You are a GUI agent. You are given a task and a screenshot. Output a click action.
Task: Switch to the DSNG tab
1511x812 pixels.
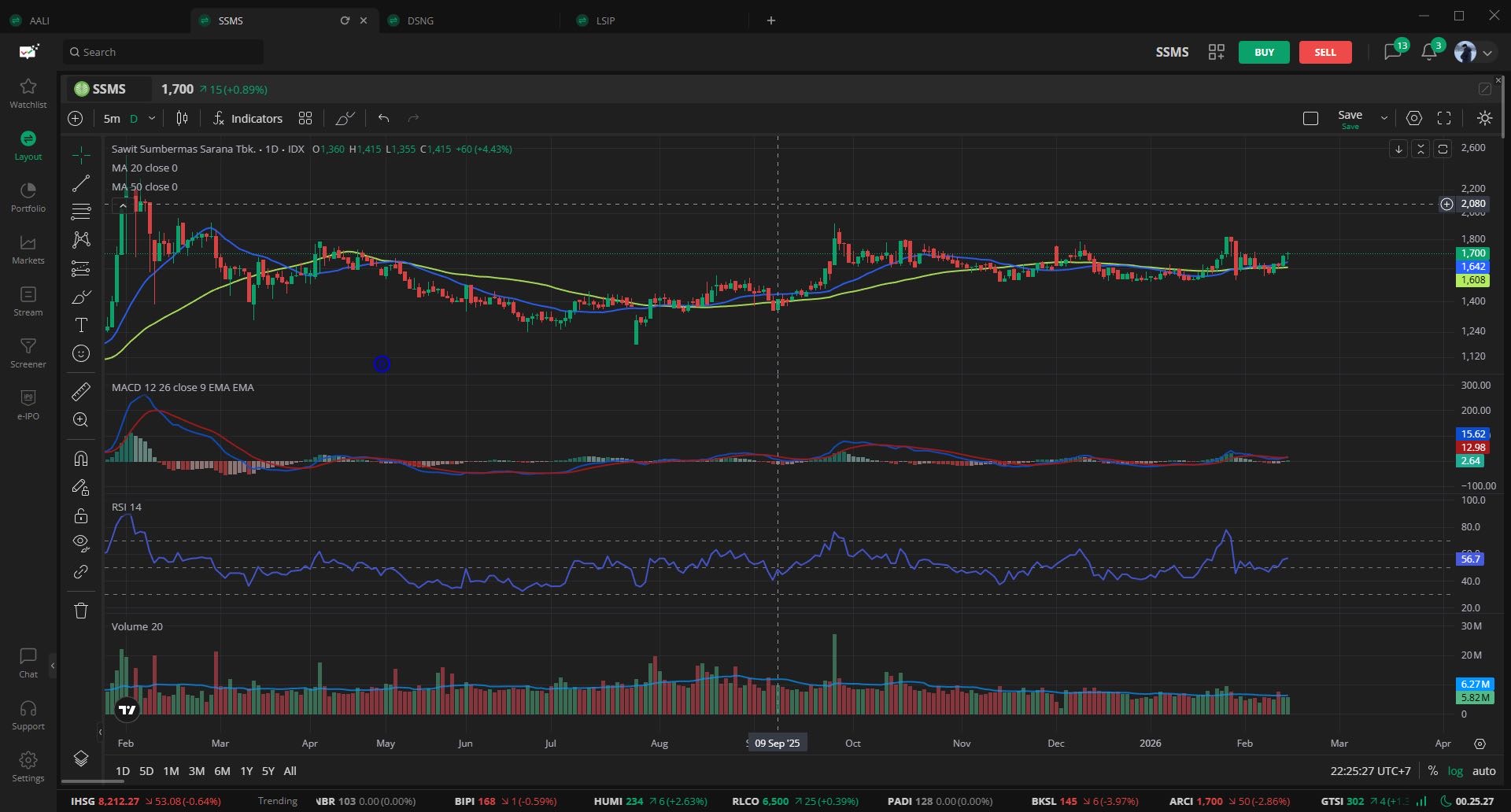[x=421, y=20]
